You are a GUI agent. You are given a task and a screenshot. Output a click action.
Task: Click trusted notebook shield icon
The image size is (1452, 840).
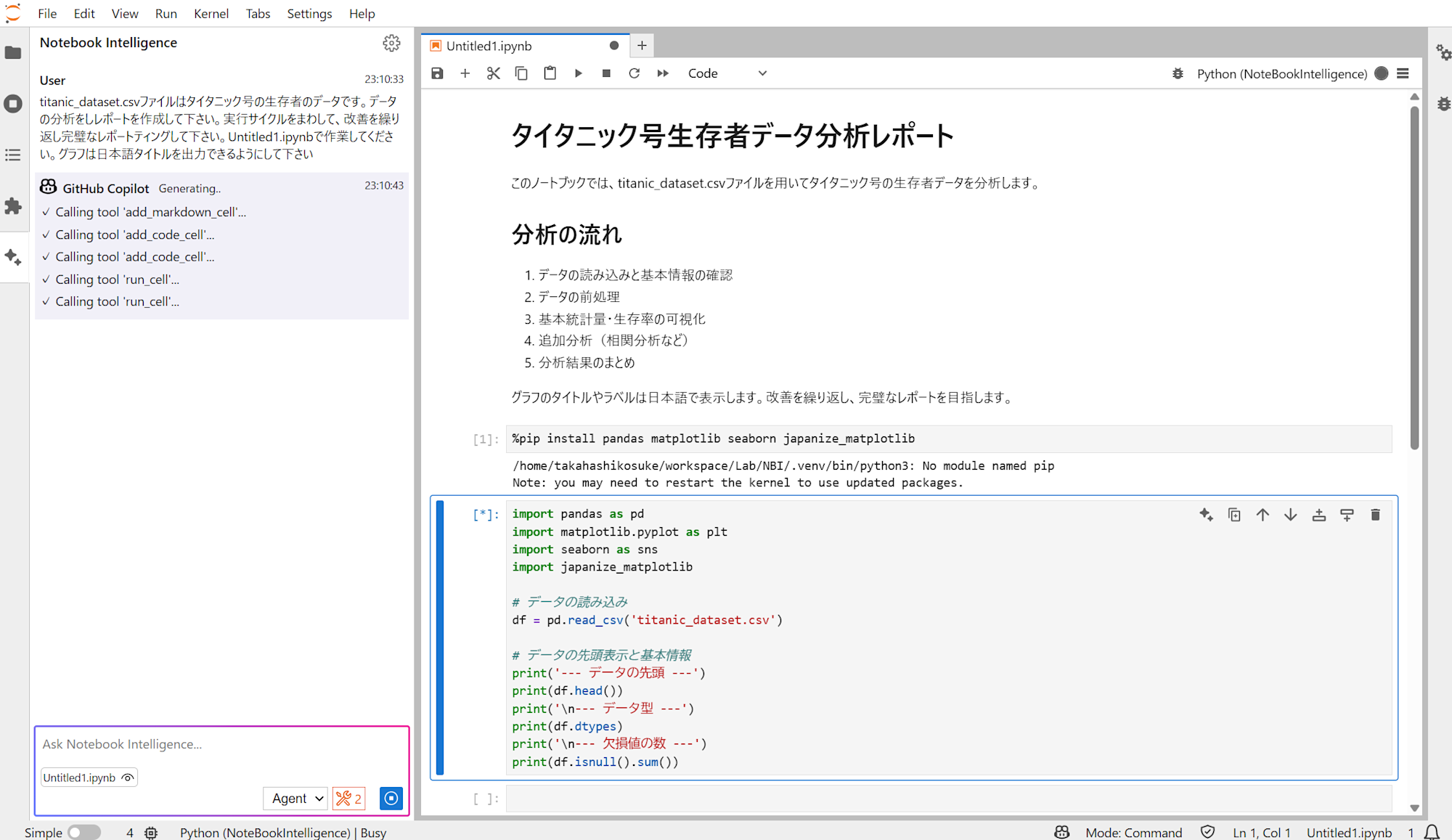(x=1207, y=832)
